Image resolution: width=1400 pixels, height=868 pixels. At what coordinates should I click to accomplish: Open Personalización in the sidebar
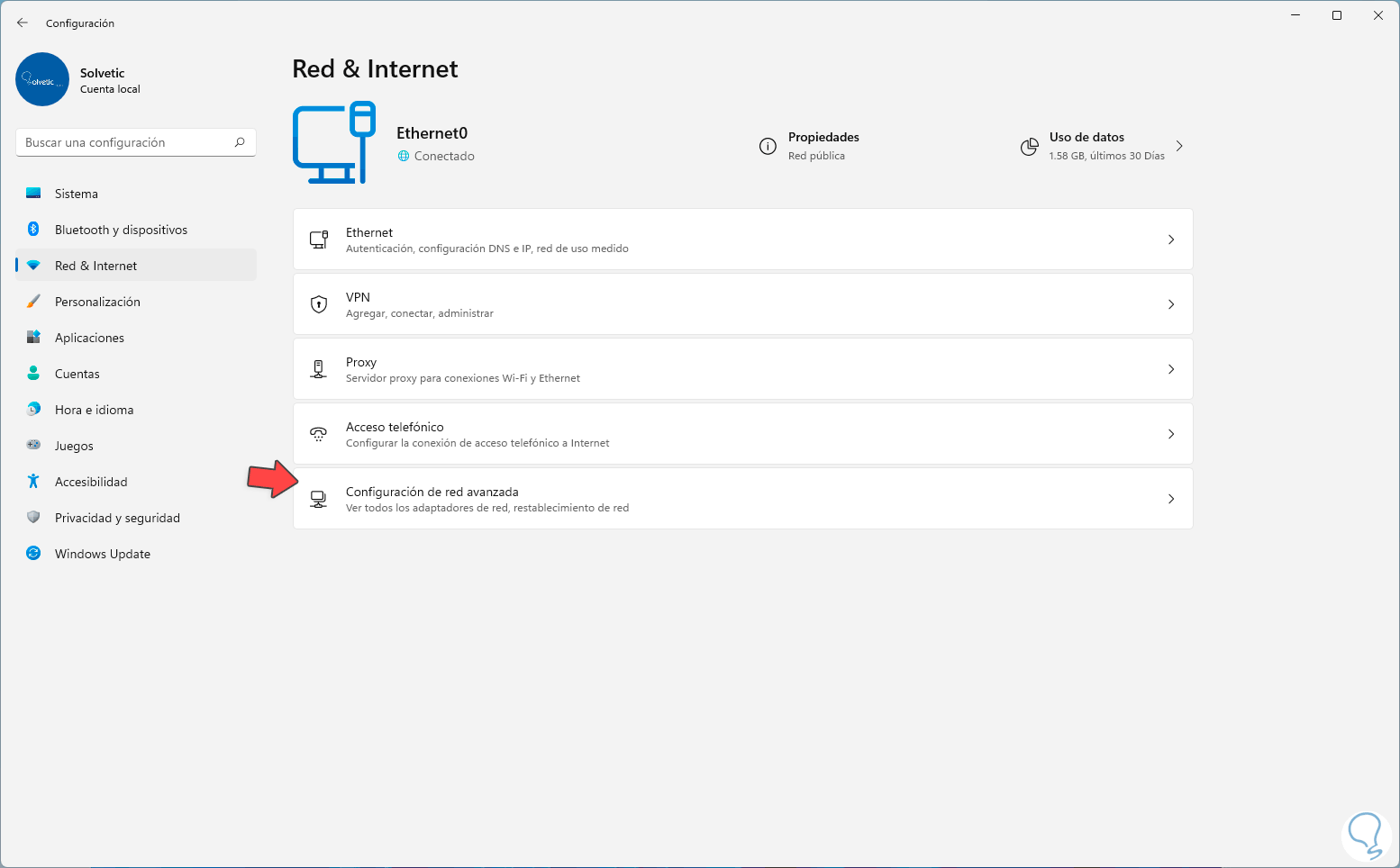click(x=97, y=302)
